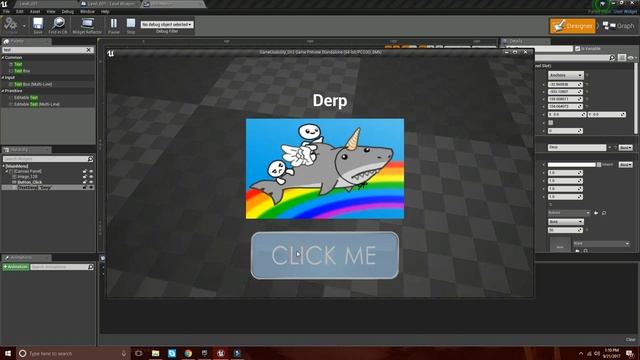The width and height of the screenshot is (640, 360).
Task: Switch to the Designer view
Action: 573,26
